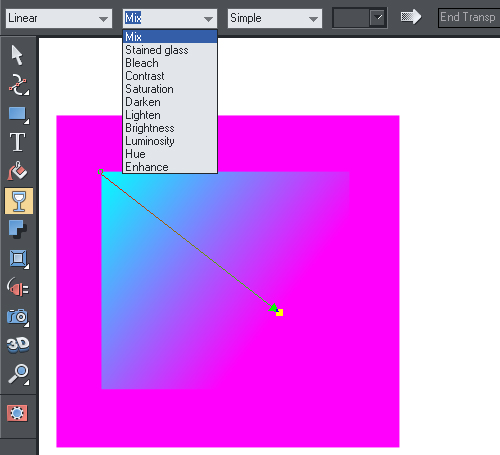The image size is (500, 455).
Task: Select the 3D extrude tool
Action: click(x=18, y=345)
